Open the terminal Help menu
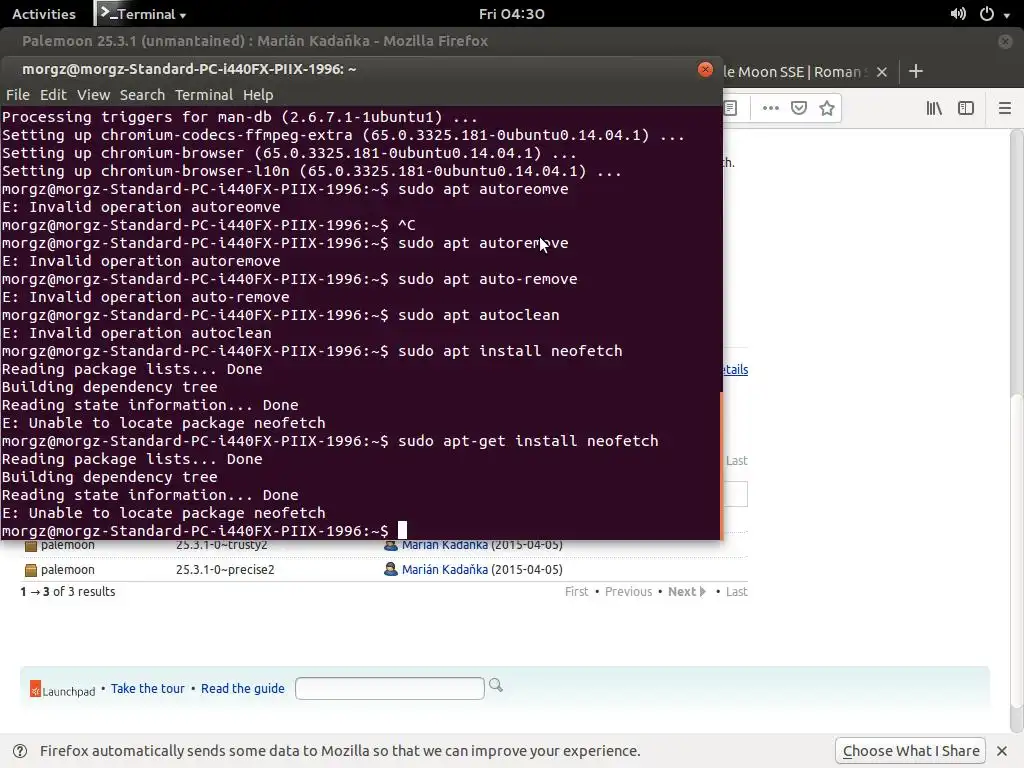The width and height of the screenshot is (1024, 768). pos(258,95)
